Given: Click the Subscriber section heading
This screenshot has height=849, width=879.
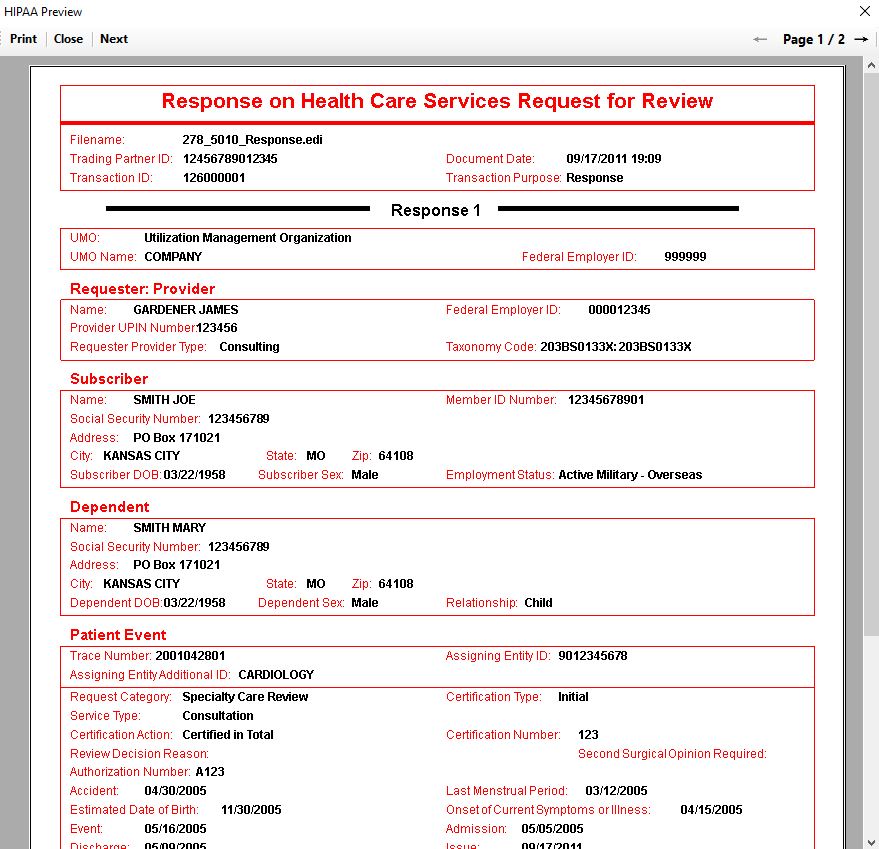Looking at the screenshot, I should [109, 379].
